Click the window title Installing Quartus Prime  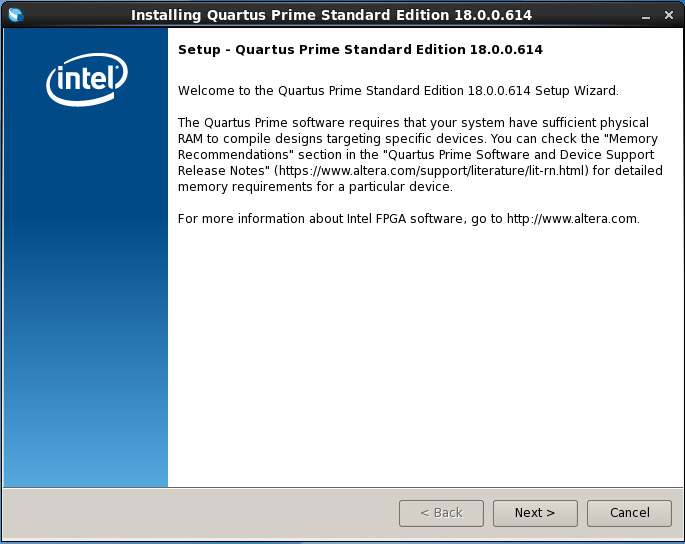[331, 15]
